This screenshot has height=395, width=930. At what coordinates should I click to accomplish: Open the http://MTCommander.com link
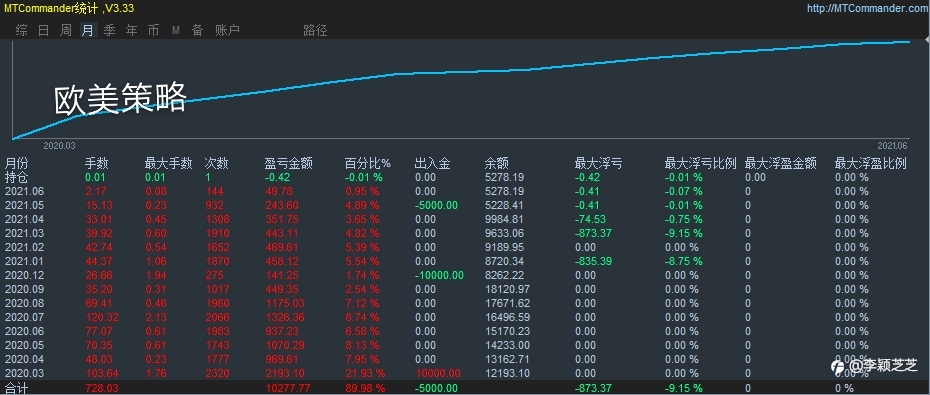click(x=868, y=8)
